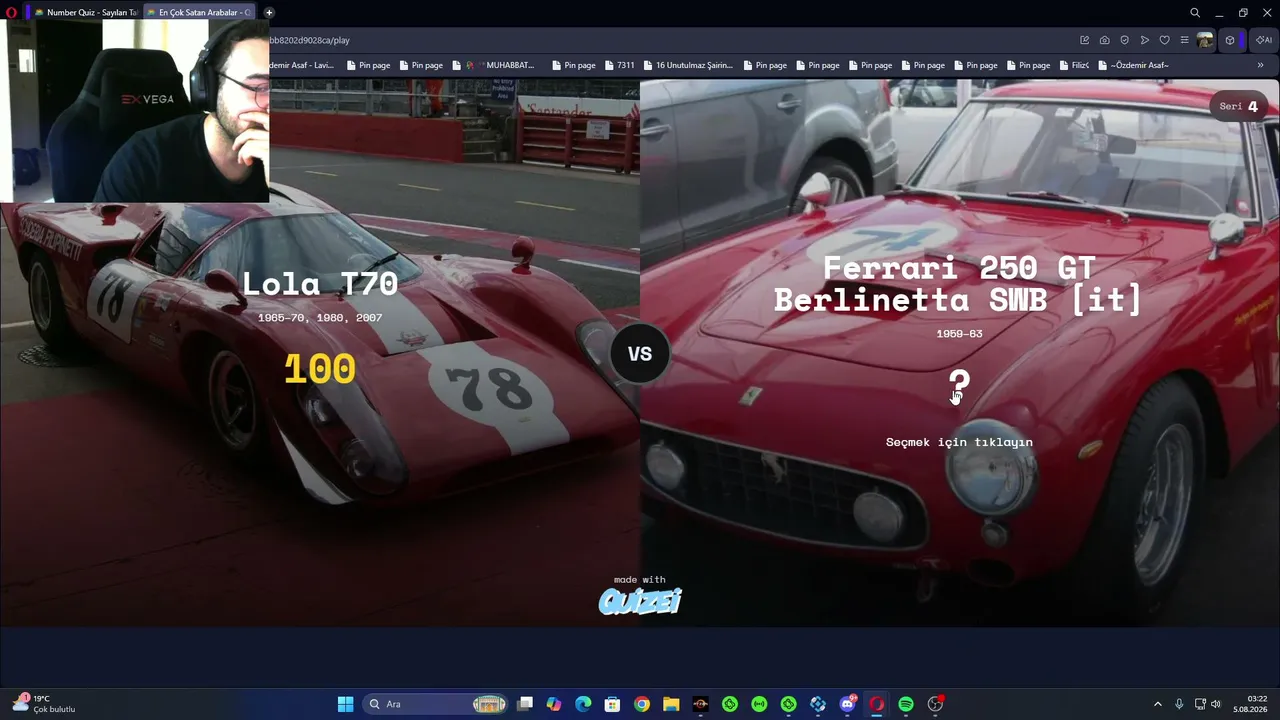Viewport: 1280px width, 720px height.
Task: Choose the Ferrari 250 GT Berlinetta SWB card
Action: [x=960, y=353]
